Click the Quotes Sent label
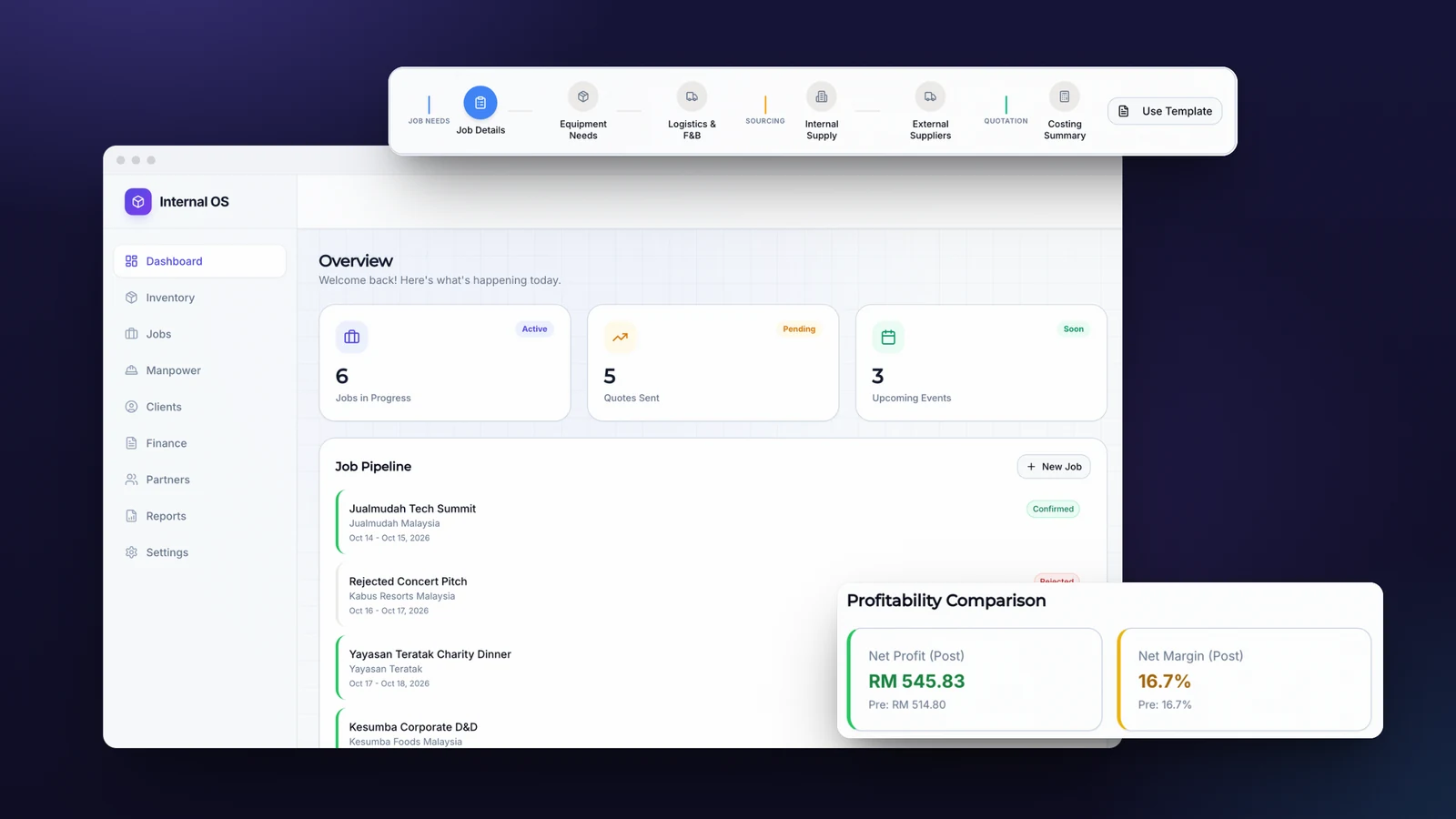 click(x=632, y=398)
